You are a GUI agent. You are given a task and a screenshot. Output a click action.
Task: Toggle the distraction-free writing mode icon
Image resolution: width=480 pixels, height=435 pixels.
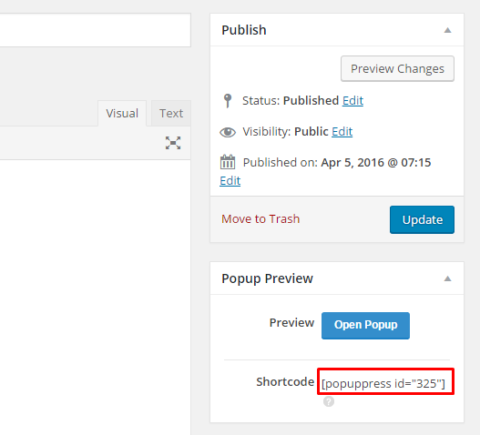[173, 143]
